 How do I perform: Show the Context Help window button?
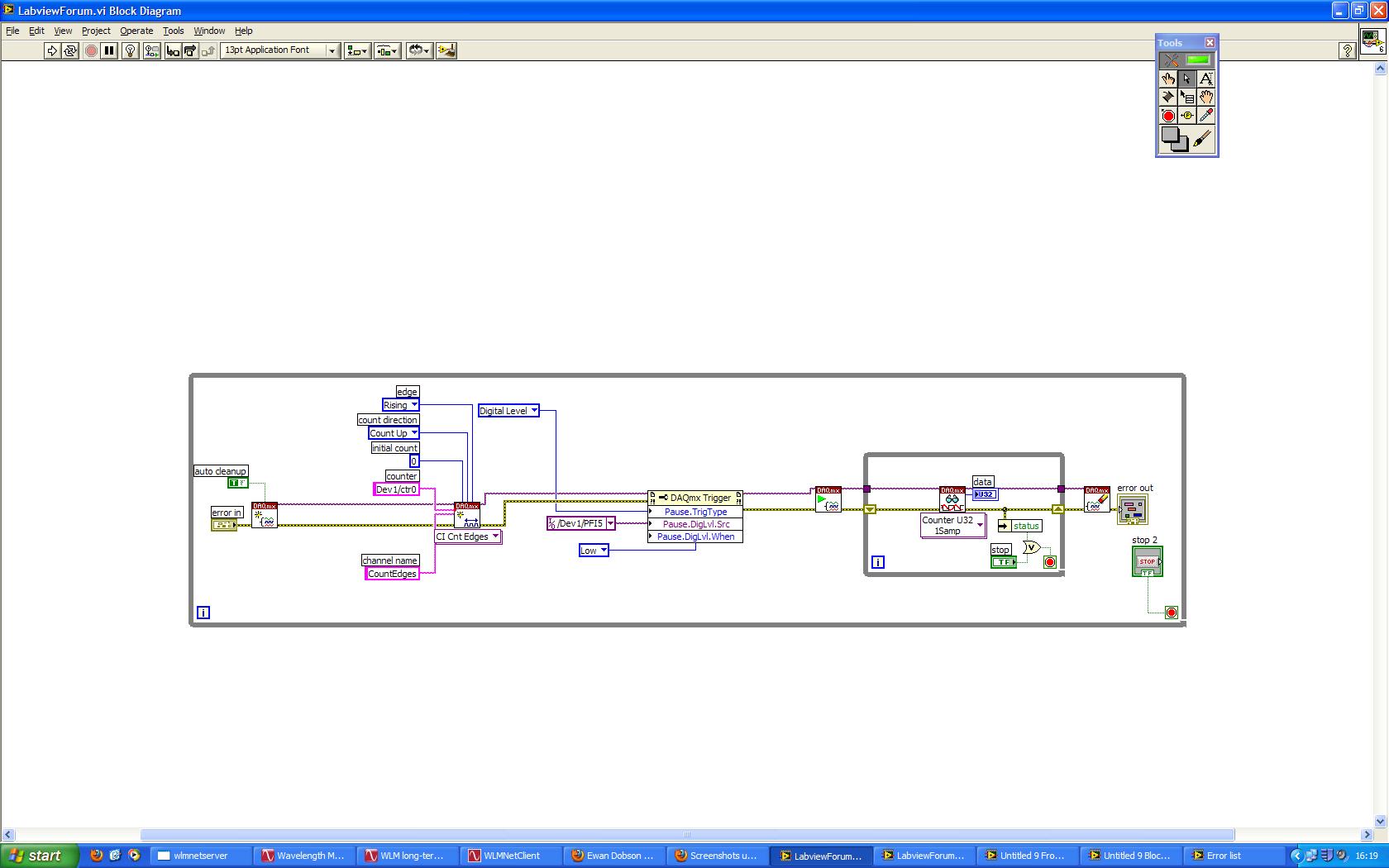(1347, 50)
